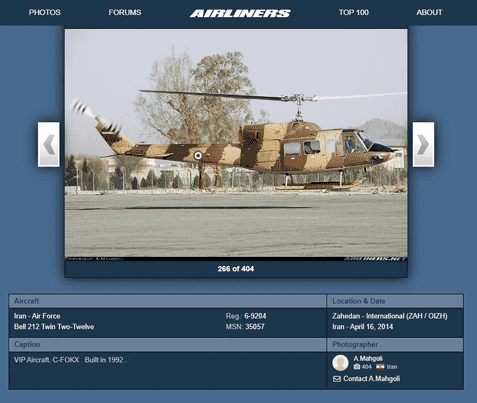This screenshot has width=477, height=403.
Task: Open the Zahedan - International (ZAH / OIZH) airport link
Action: [390, 316]
